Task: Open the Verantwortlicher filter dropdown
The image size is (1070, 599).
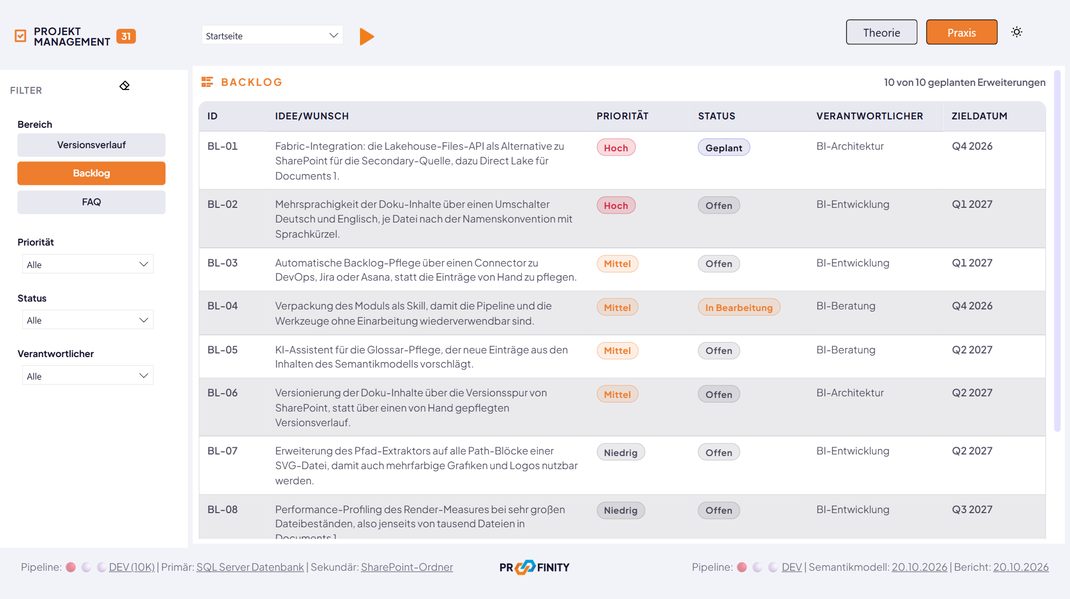Action: (x=87, y=376)
